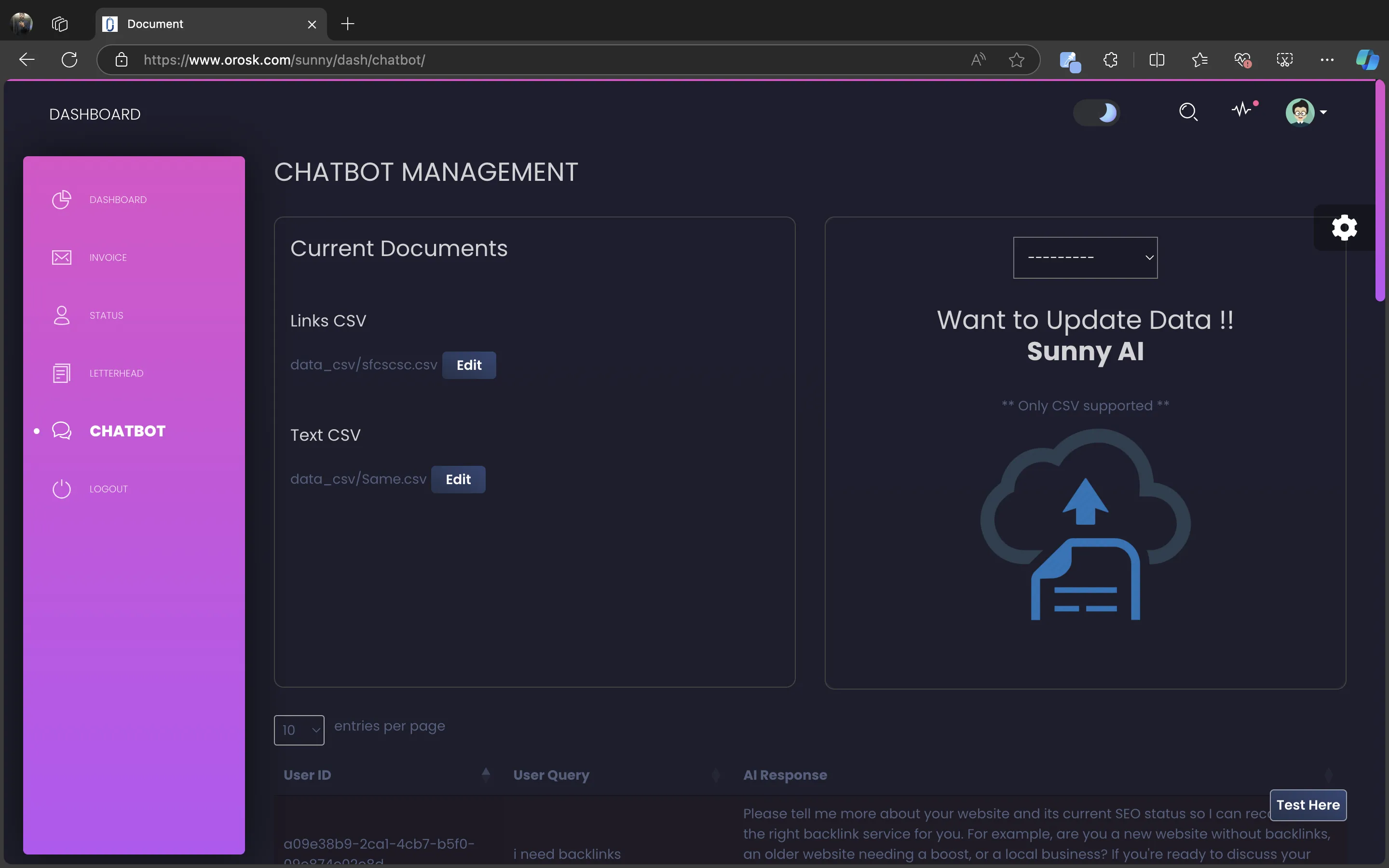Open browser Settings and more menu

coord(1327,60)
